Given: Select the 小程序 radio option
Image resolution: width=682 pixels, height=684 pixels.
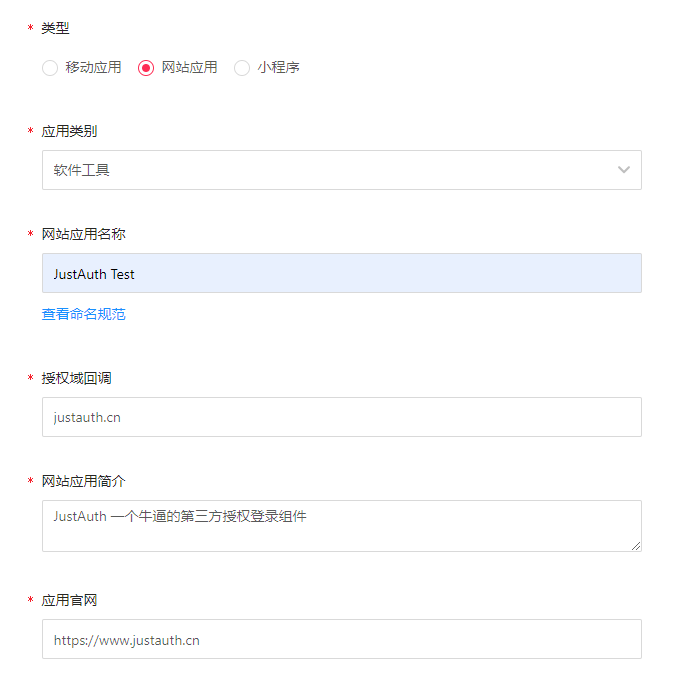Looking at the screenshot, I should click(242, 68).
